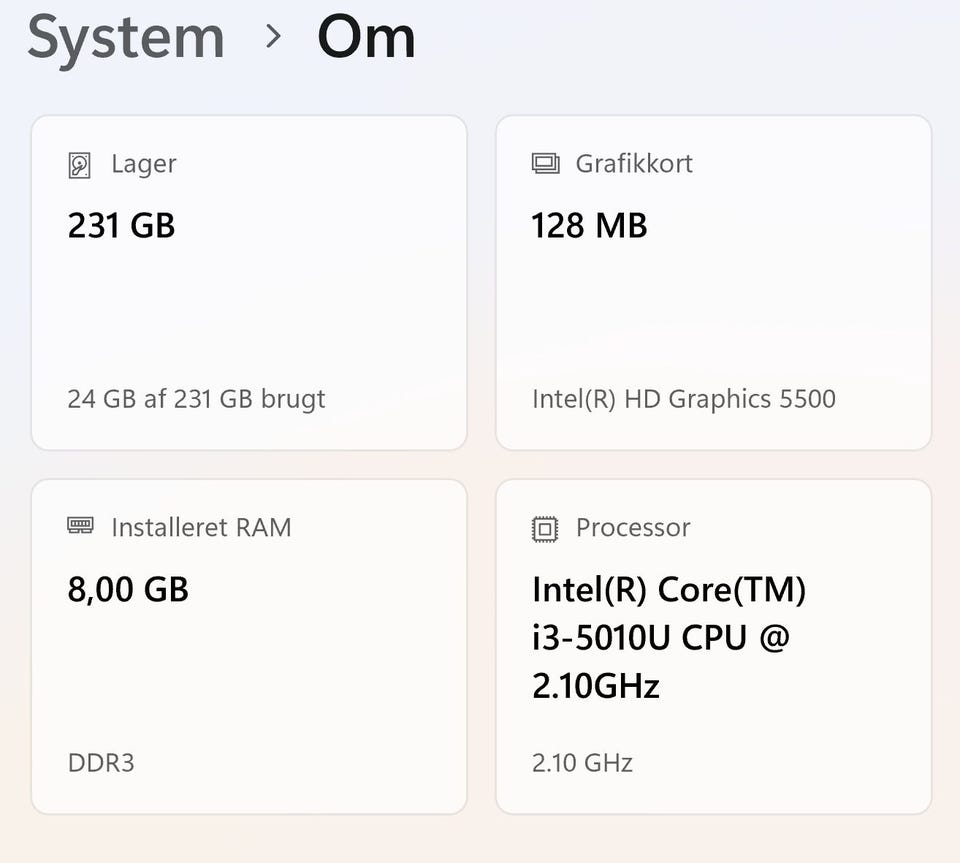
Task: Click the '24 GB af 231 GB brugt' text
Action: coord(196,399)
